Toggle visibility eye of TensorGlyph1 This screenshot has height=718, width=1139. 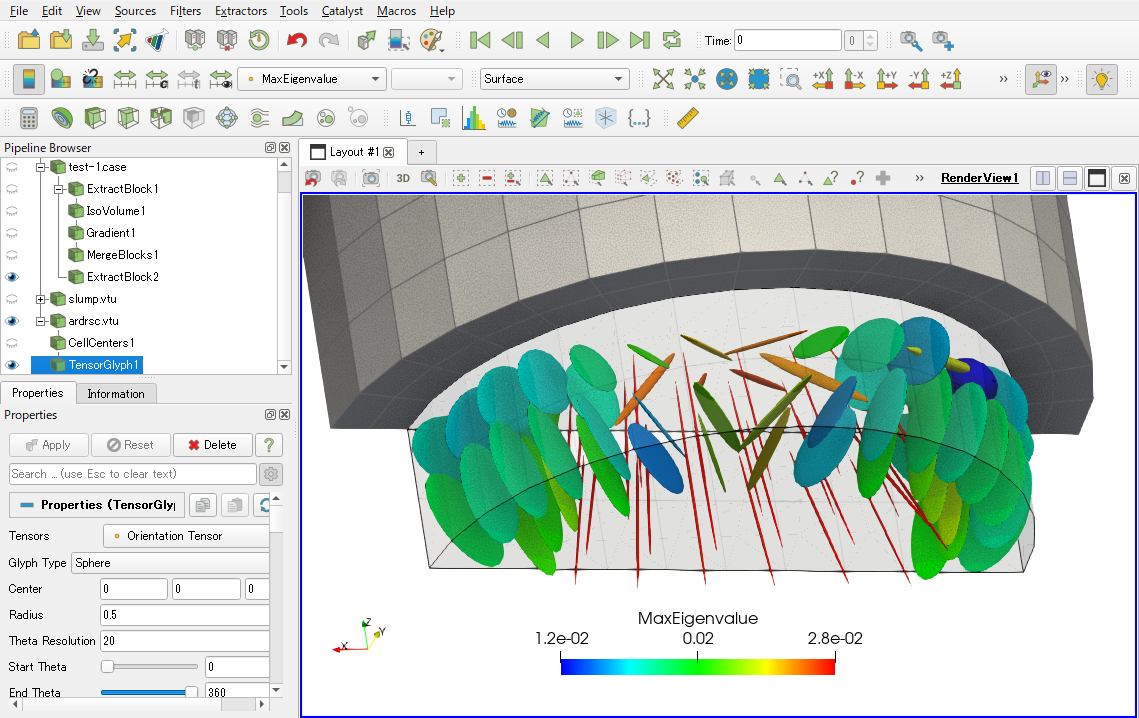tap(13, 365)
